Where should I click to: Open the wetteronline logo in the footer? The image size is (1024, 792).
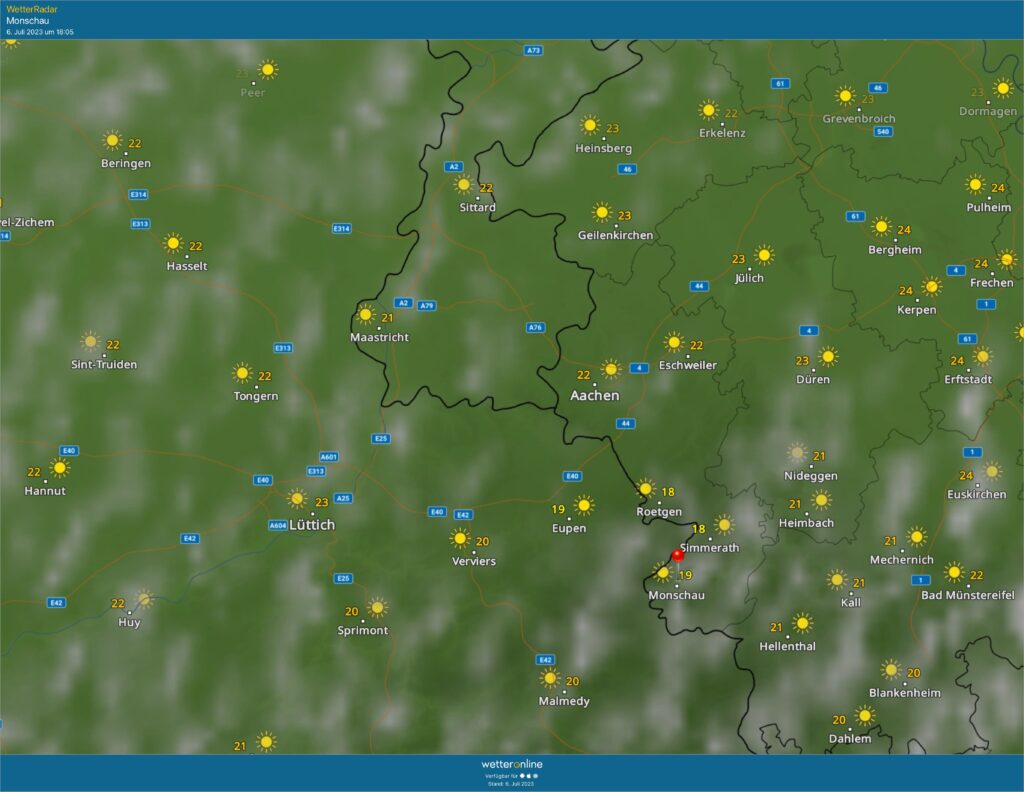(512, 765)
